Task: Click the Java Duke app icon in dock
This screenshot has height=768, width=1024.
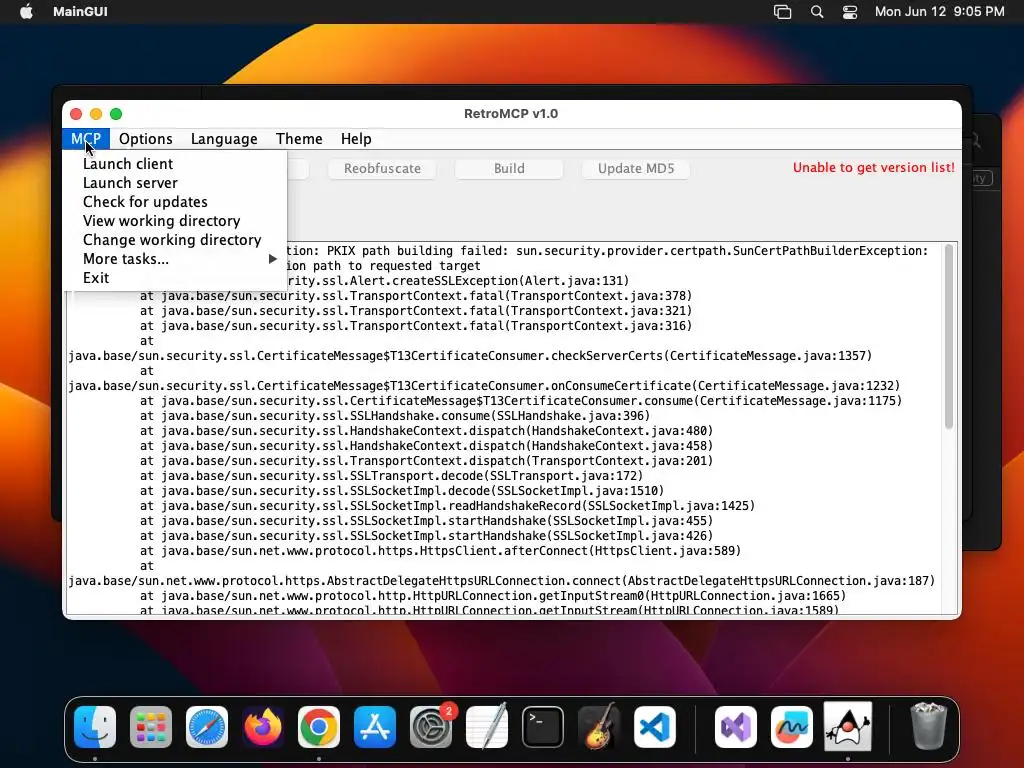Action: [848, 726]
